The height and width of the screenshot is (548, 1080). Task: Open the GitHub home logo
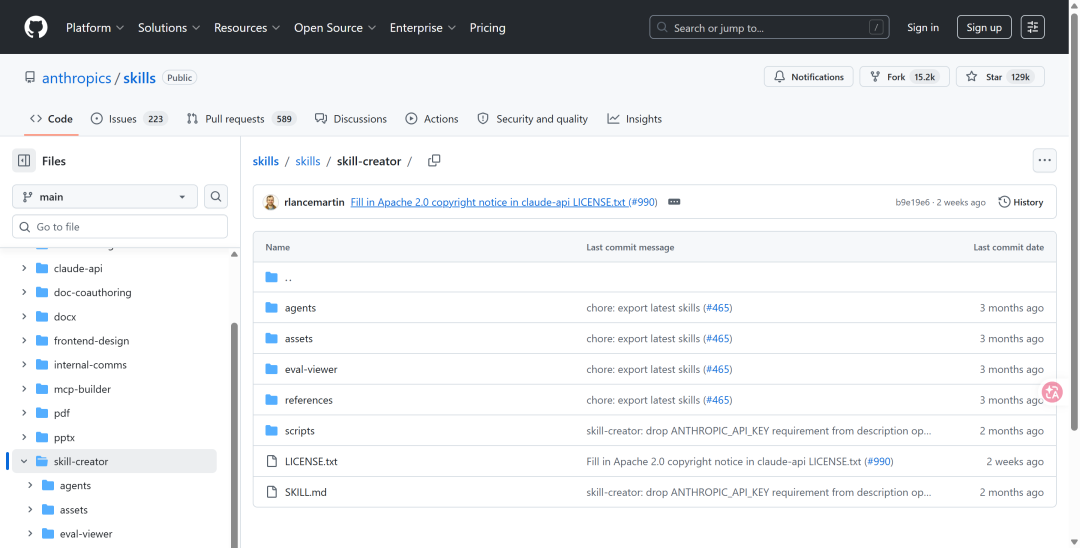36,28
